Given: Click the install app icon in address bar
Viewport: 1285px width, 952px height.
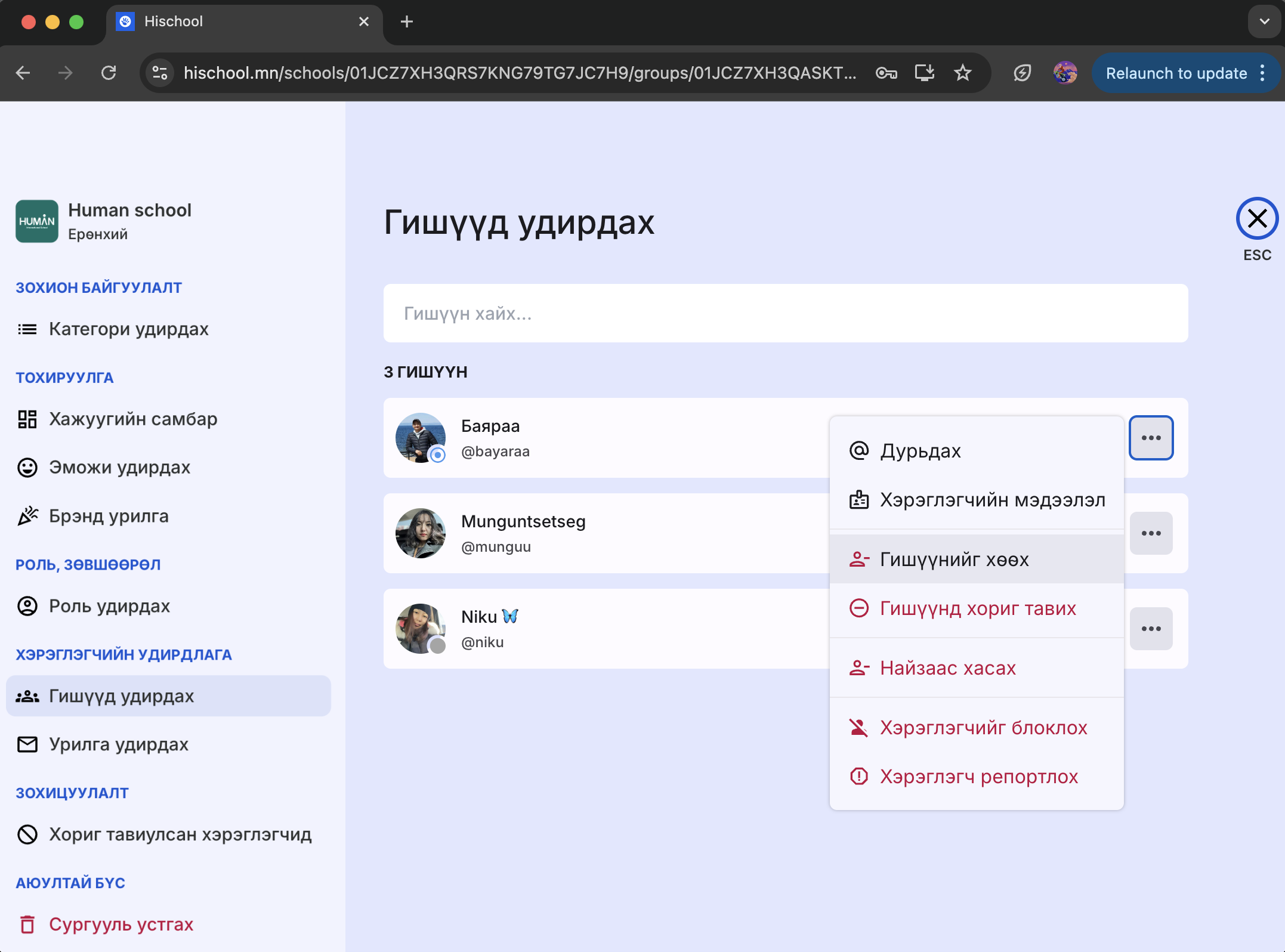Looking at the screenshot, I should [924, 73].
